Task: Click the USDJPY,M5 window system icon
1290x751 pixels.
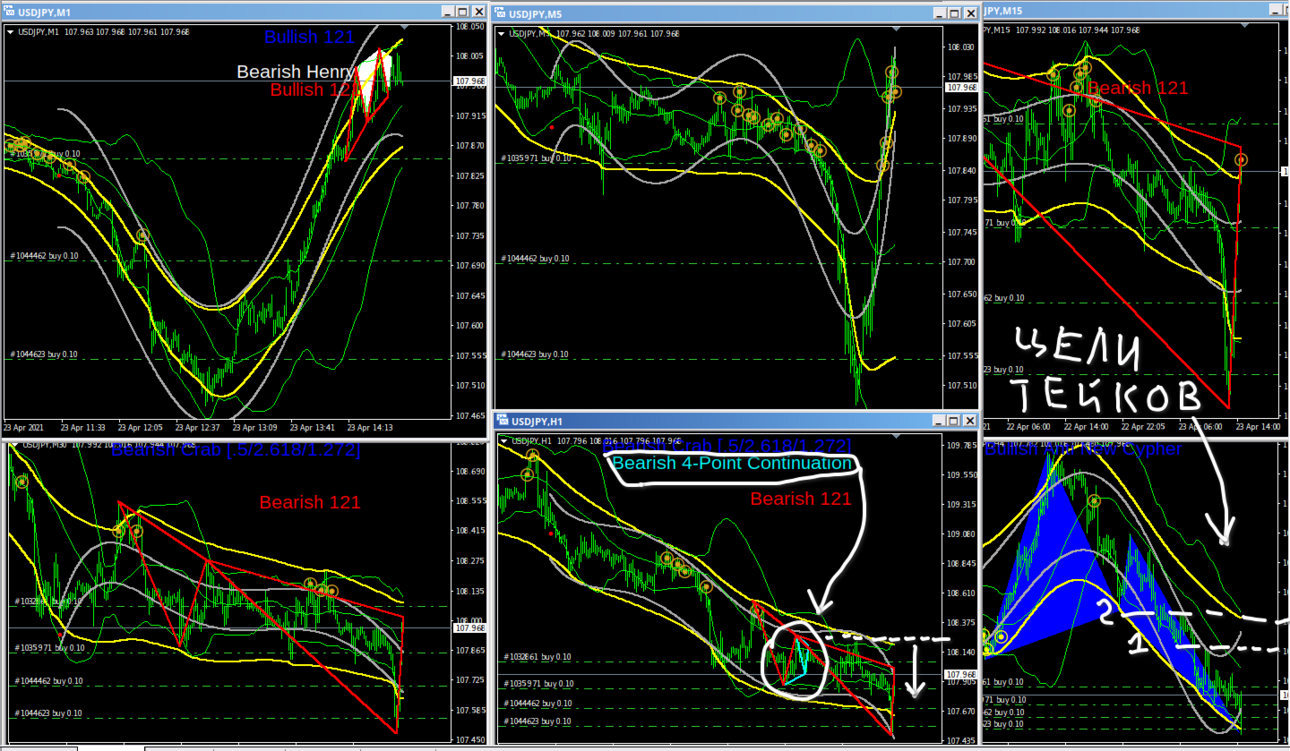Action: coord(500,13)
